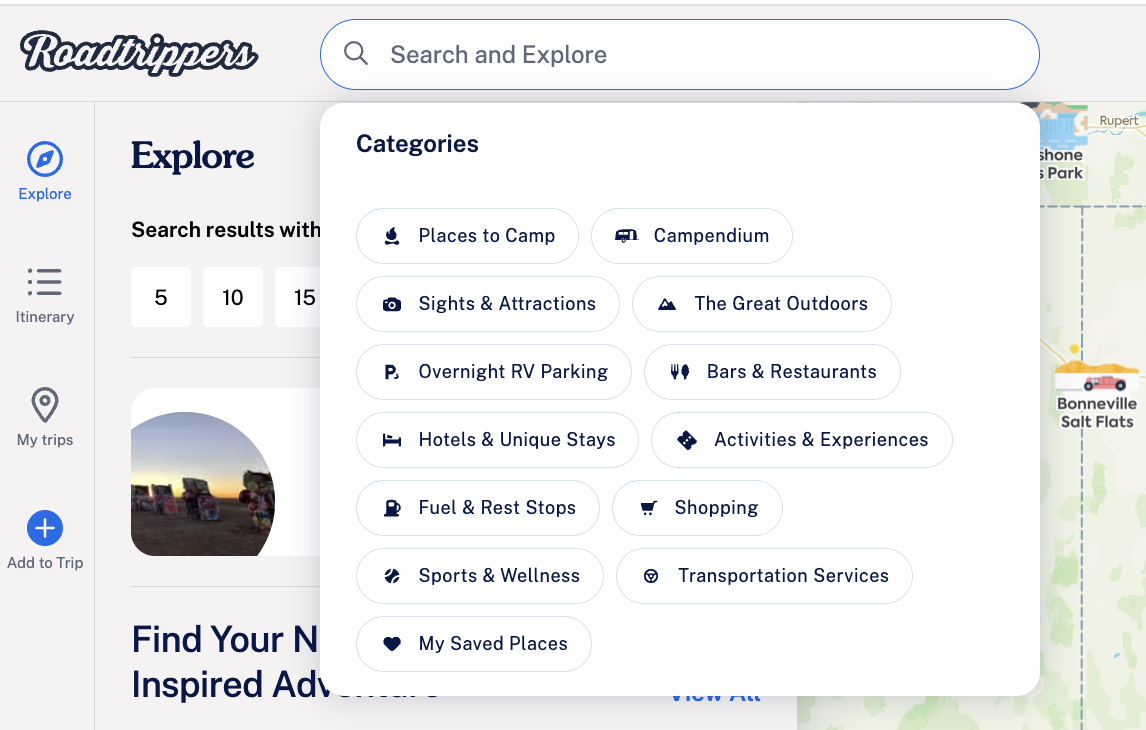Select the Places to Camp category

(467, 236)
